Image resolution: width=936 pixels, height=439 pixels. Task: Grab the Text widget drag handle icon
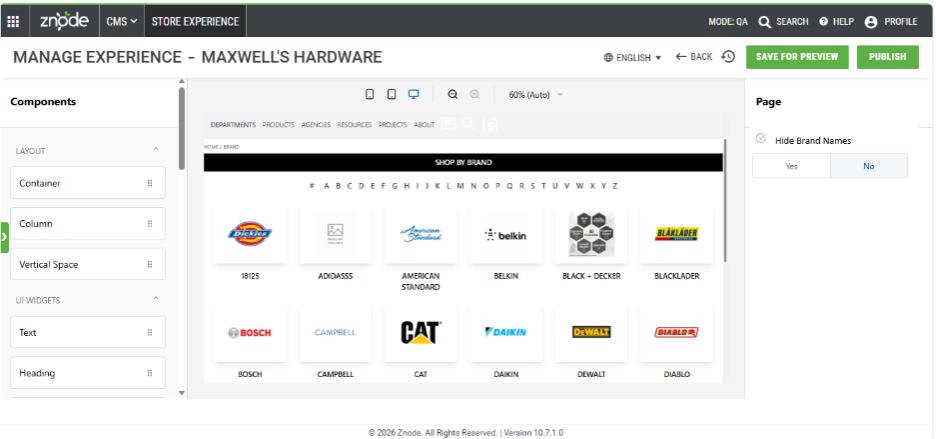150,332
